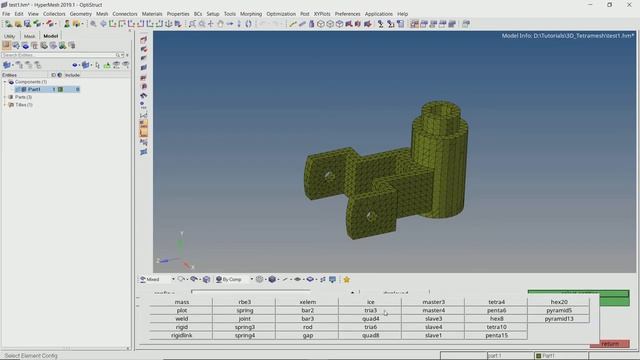Choose the slave1 element config

pos(433,336)
